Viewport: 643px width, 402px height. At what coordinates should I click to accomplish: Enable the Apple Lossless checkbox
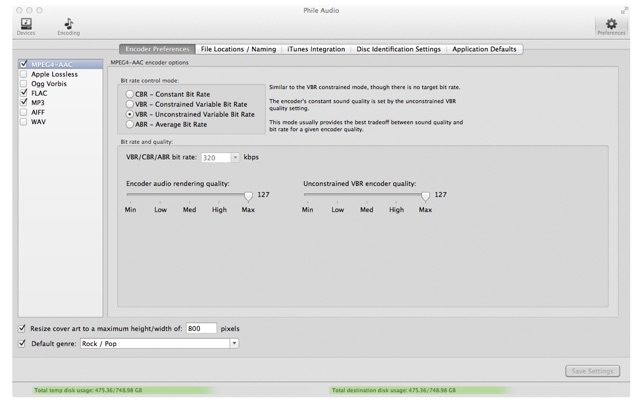[x=24, y=74]
